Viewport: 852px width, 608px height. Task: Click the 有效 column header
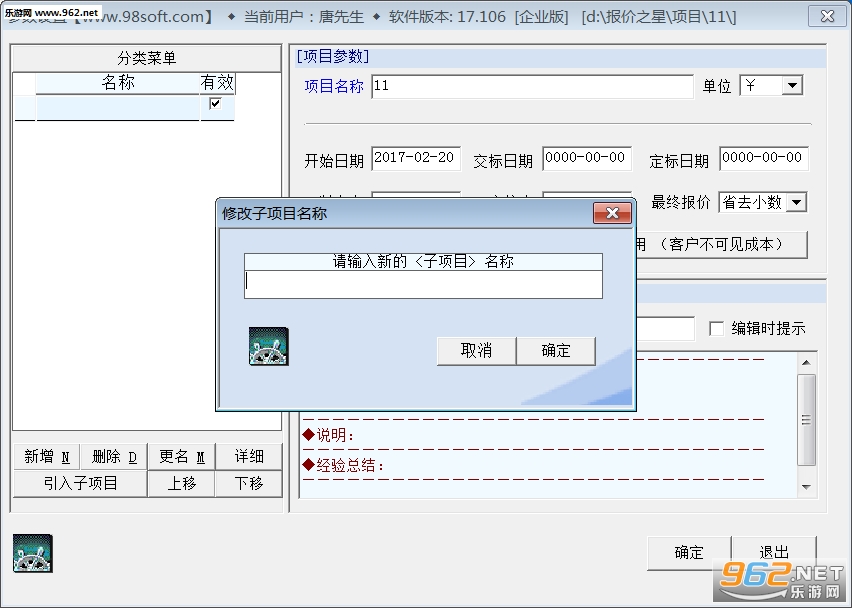click(x=217, y=83)
